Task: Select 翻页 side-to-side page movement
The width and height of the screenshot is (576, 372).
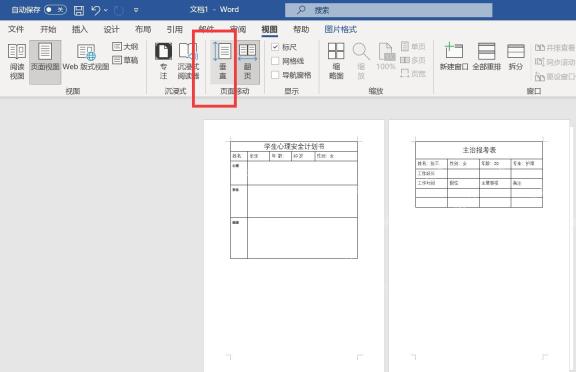Action: (x=248, y=61)
